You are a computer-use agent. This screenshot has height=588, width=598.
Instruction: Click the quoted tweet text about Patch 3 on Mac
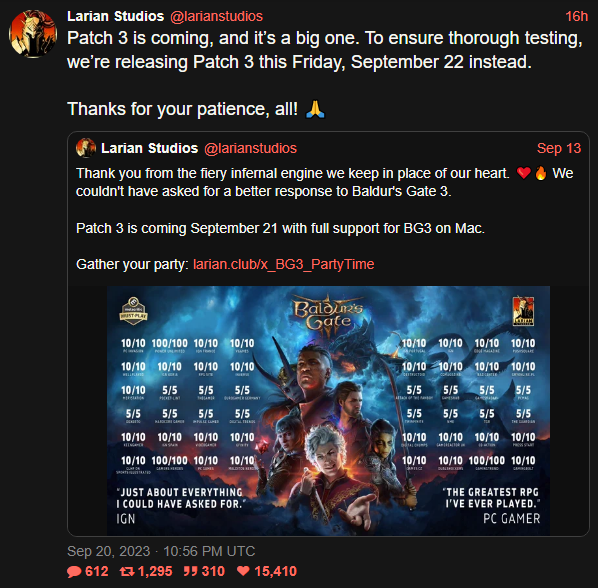280,228
